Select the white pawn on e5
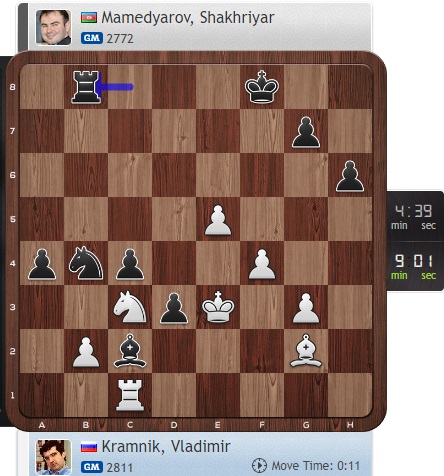The width and height of the screenshot is (444, 476). pyautogui.click(x=218, y=220)
